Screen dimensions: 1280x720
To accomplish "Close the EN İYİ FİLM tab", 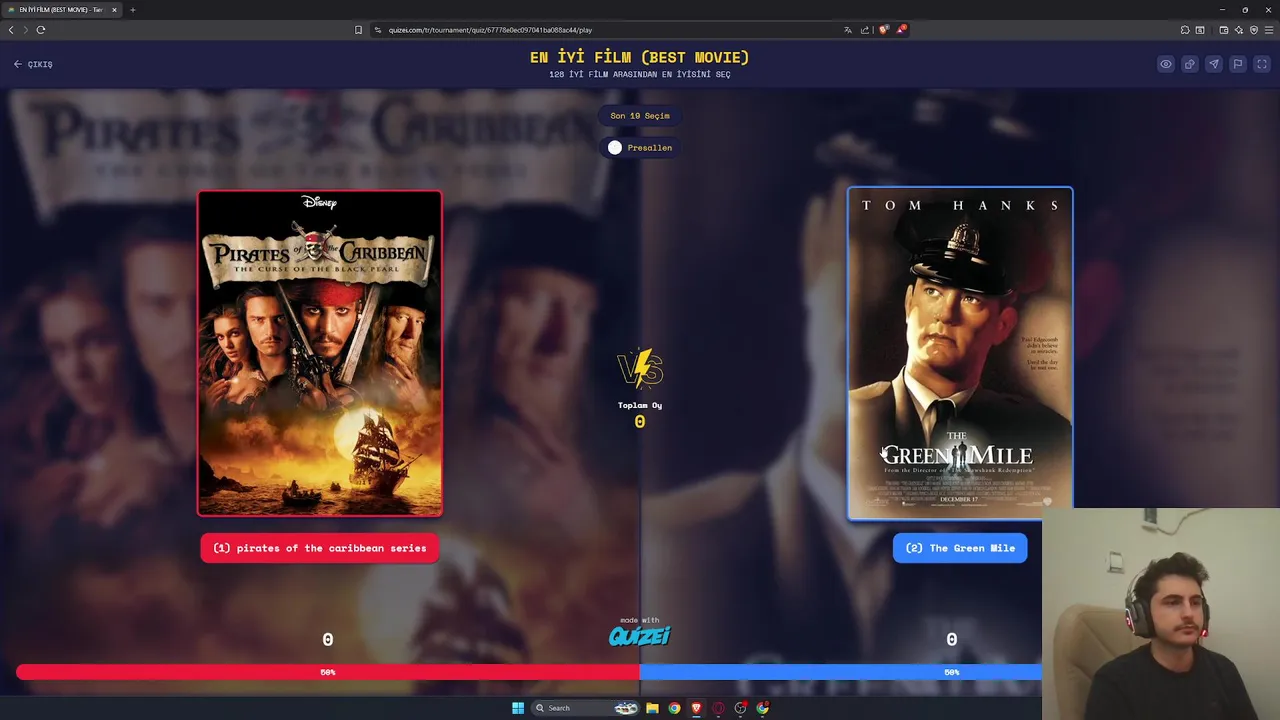I will click(x=114, y=10).
